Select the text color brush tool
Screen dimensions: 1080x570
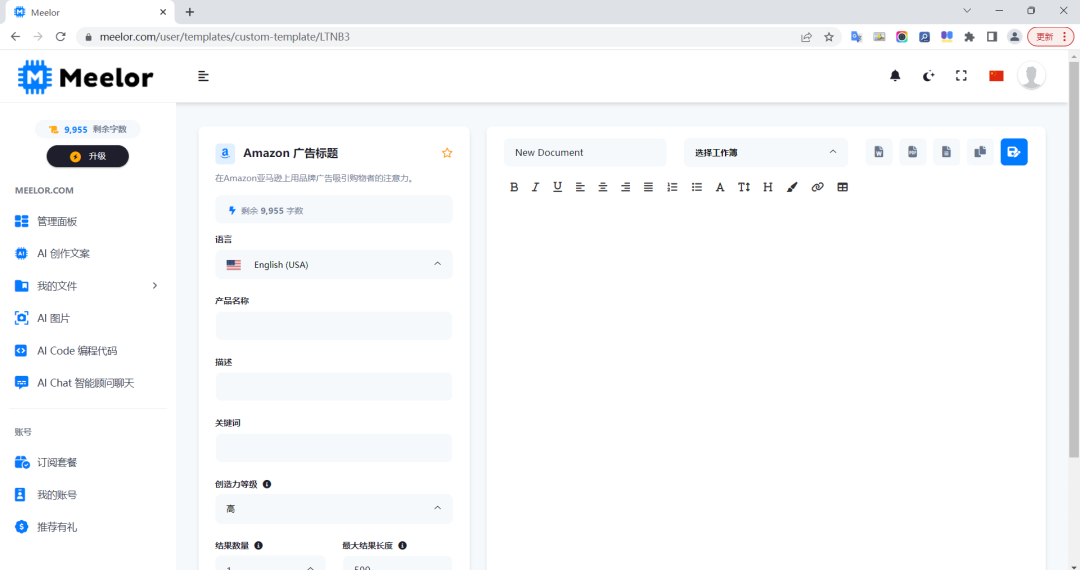click(x=792, y=187)
